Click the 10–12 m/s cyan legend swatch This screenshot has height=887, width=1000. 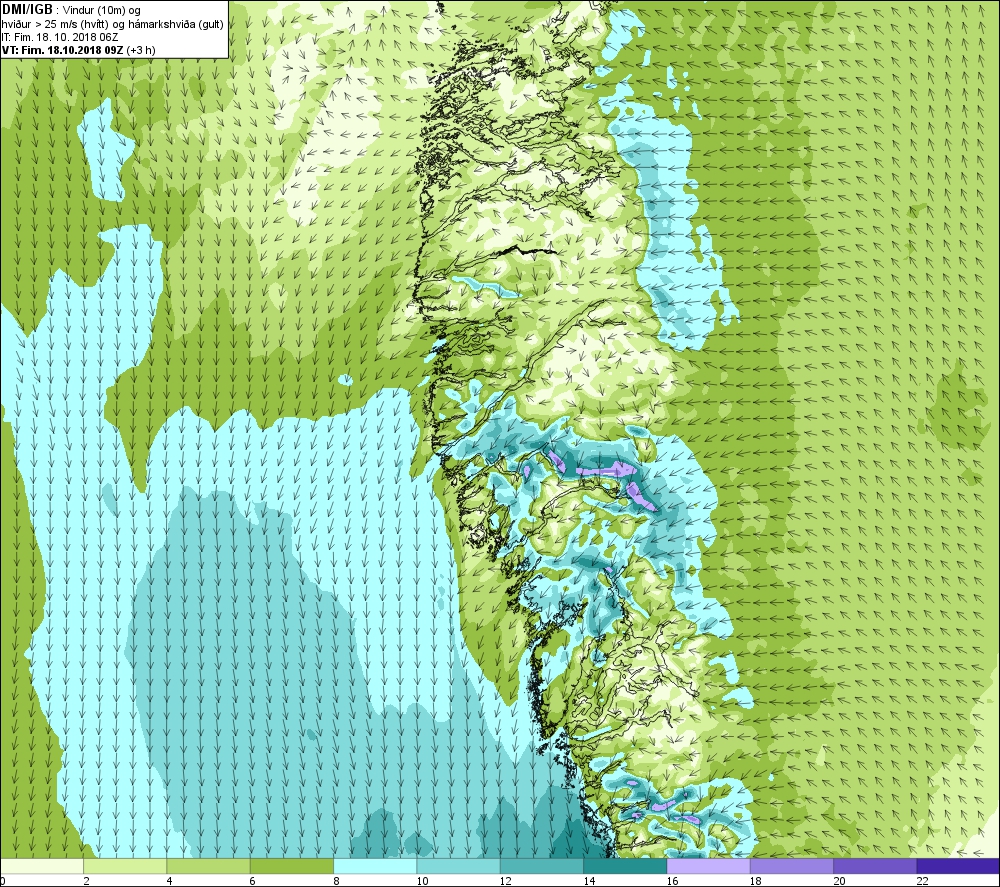point(459,866)
